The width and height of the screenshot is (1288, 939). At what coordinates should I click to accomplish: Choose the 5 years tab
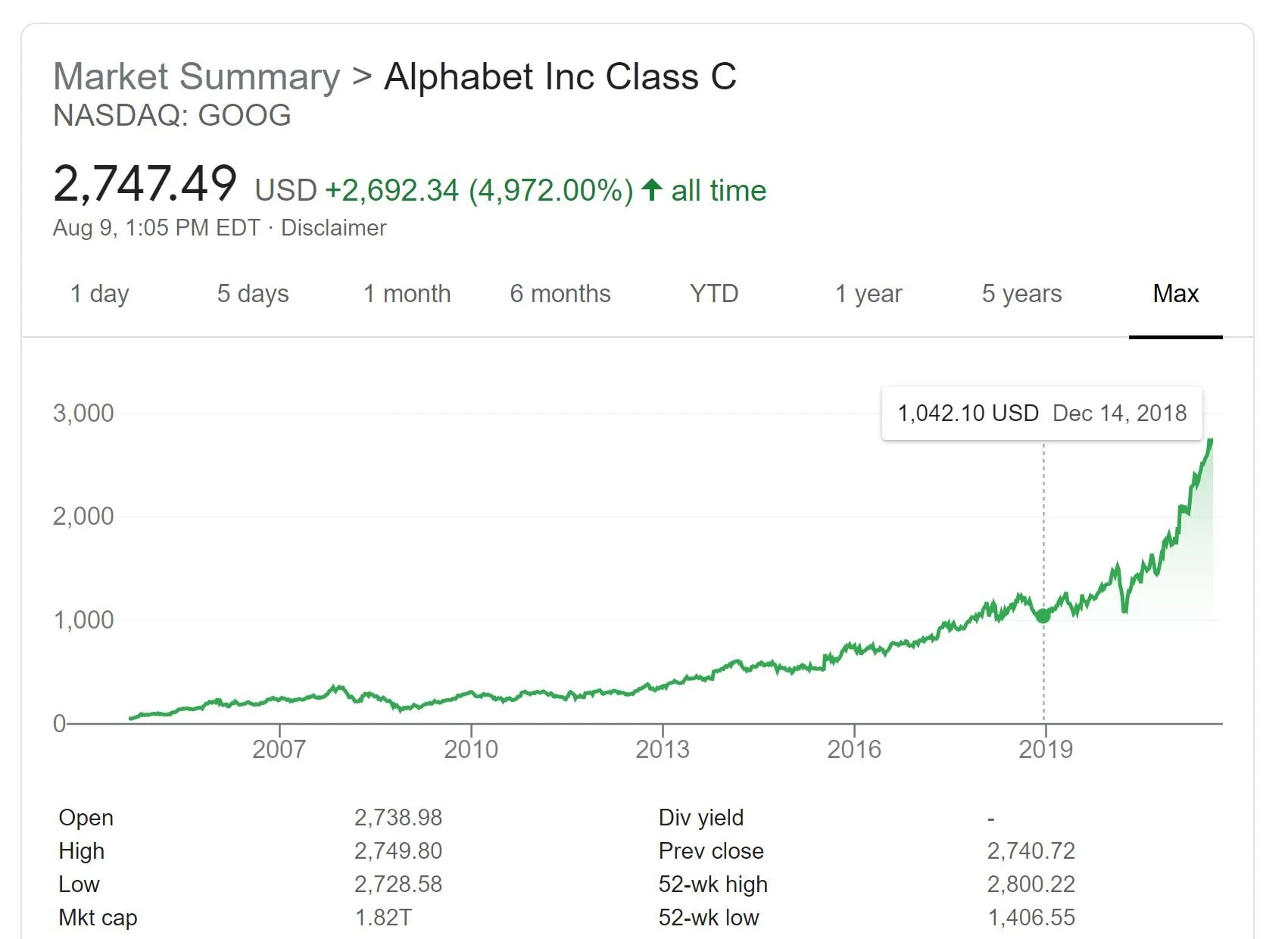pos(1021,294)
